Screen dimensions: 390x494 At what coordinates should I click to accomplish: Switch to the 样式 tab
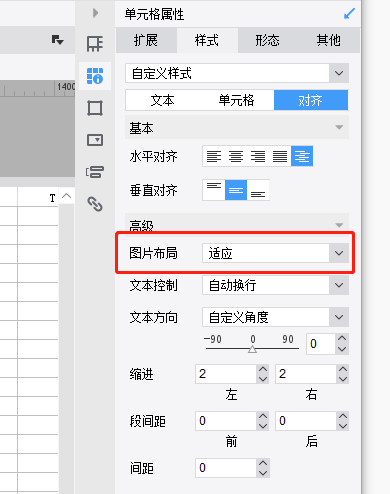click(x=207, y=40)
